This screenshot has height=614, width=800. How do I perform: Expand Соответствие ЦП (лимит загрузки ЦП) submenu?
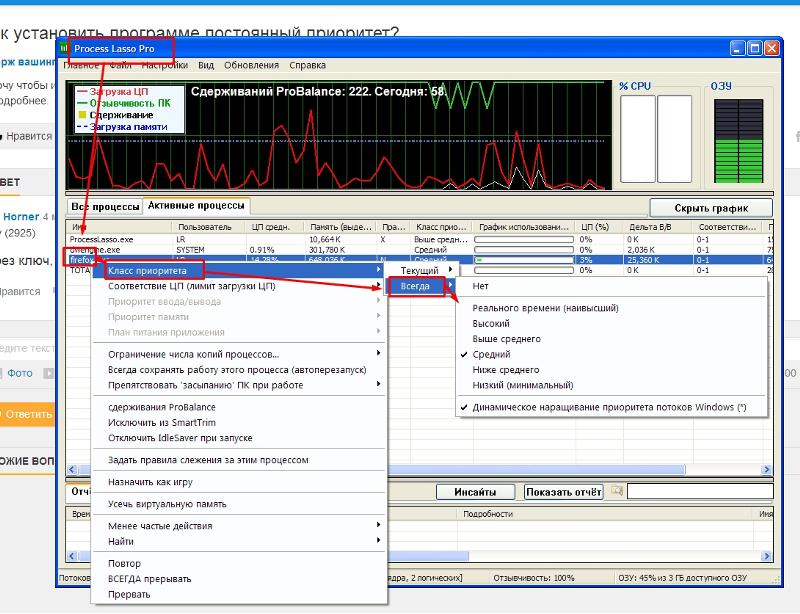239,286
